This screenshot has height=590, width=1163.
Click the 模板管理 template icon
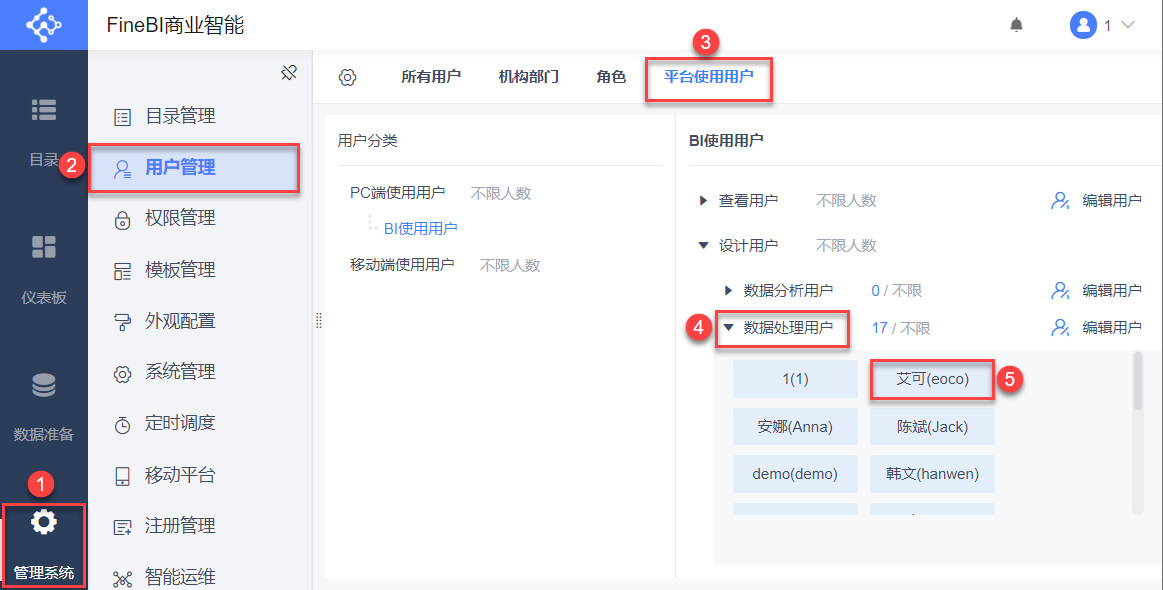click(122, 271)
